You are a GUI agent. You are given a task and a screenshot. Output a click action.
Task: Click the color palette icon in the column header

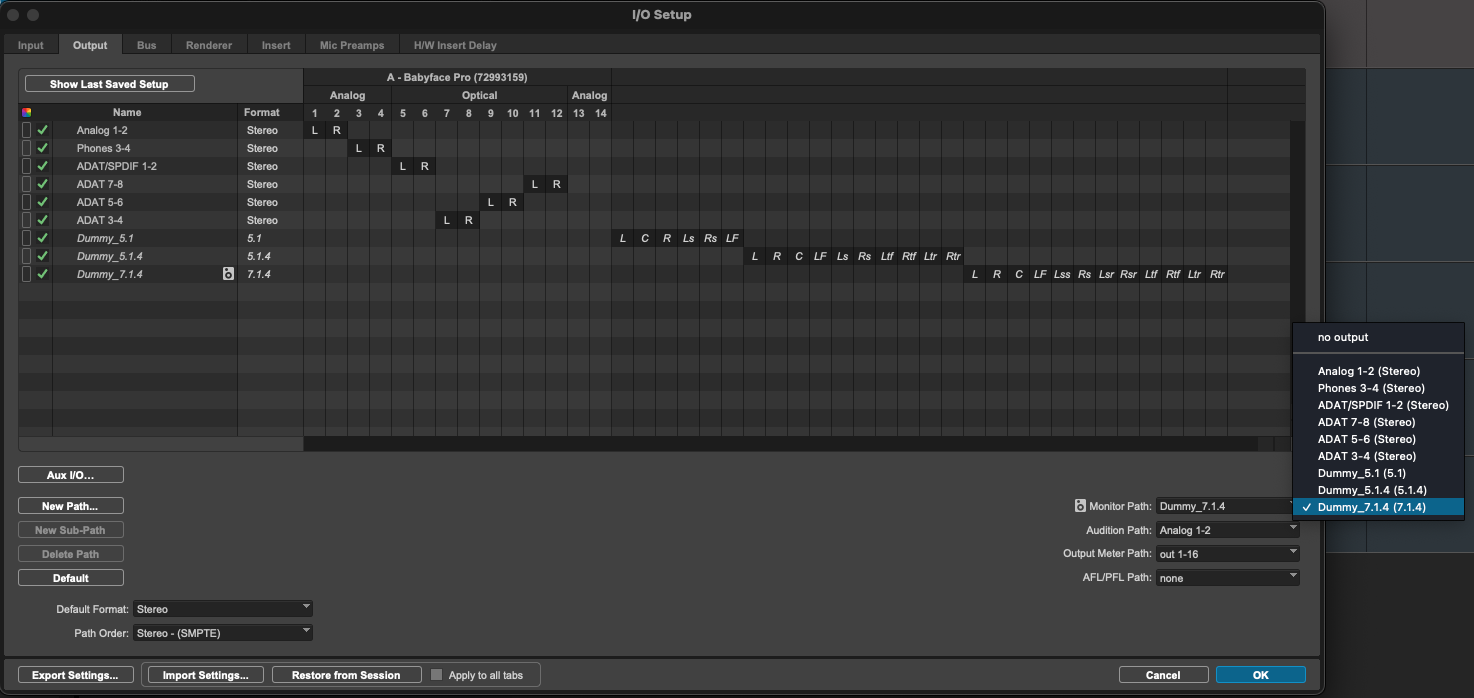point(27,112)
